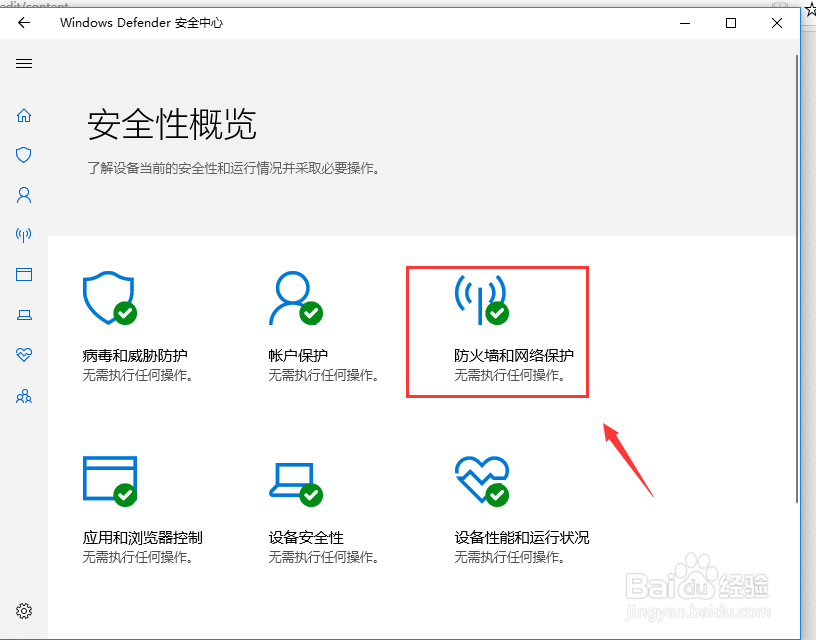Viewport: 816px width, 640px height.
Task: Click the back arrow in title bar
Action: (x=24, y=22)
